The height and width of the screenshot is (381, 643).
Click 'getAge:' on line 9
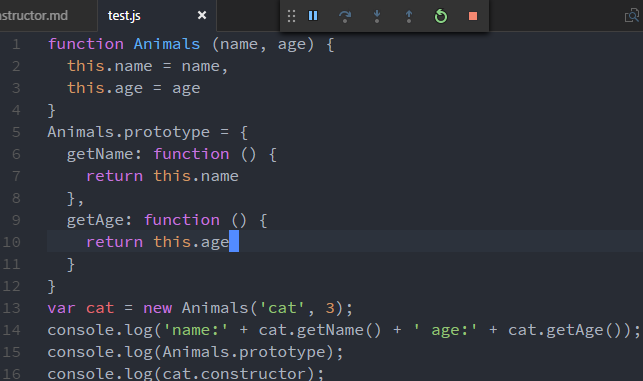tap(100, 220)
